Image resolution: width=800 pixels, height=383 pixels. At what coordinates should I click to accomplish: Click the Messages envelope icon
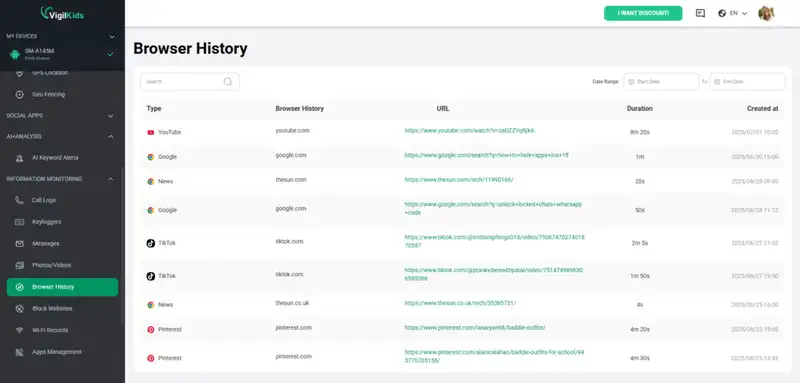(x=19, y=244)
